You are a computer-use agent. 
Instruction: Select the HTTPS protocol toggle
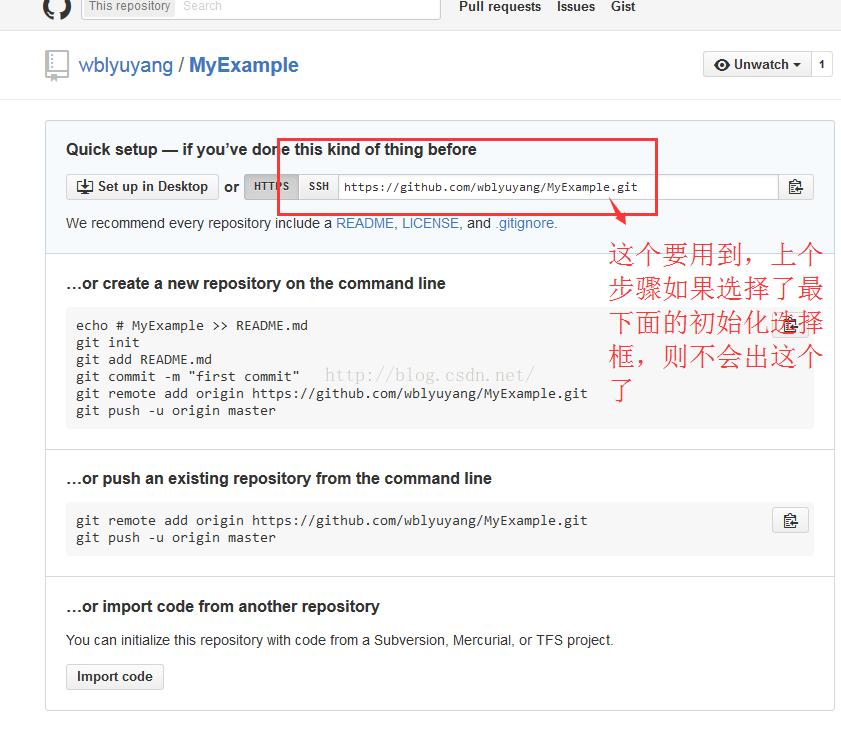271,187
